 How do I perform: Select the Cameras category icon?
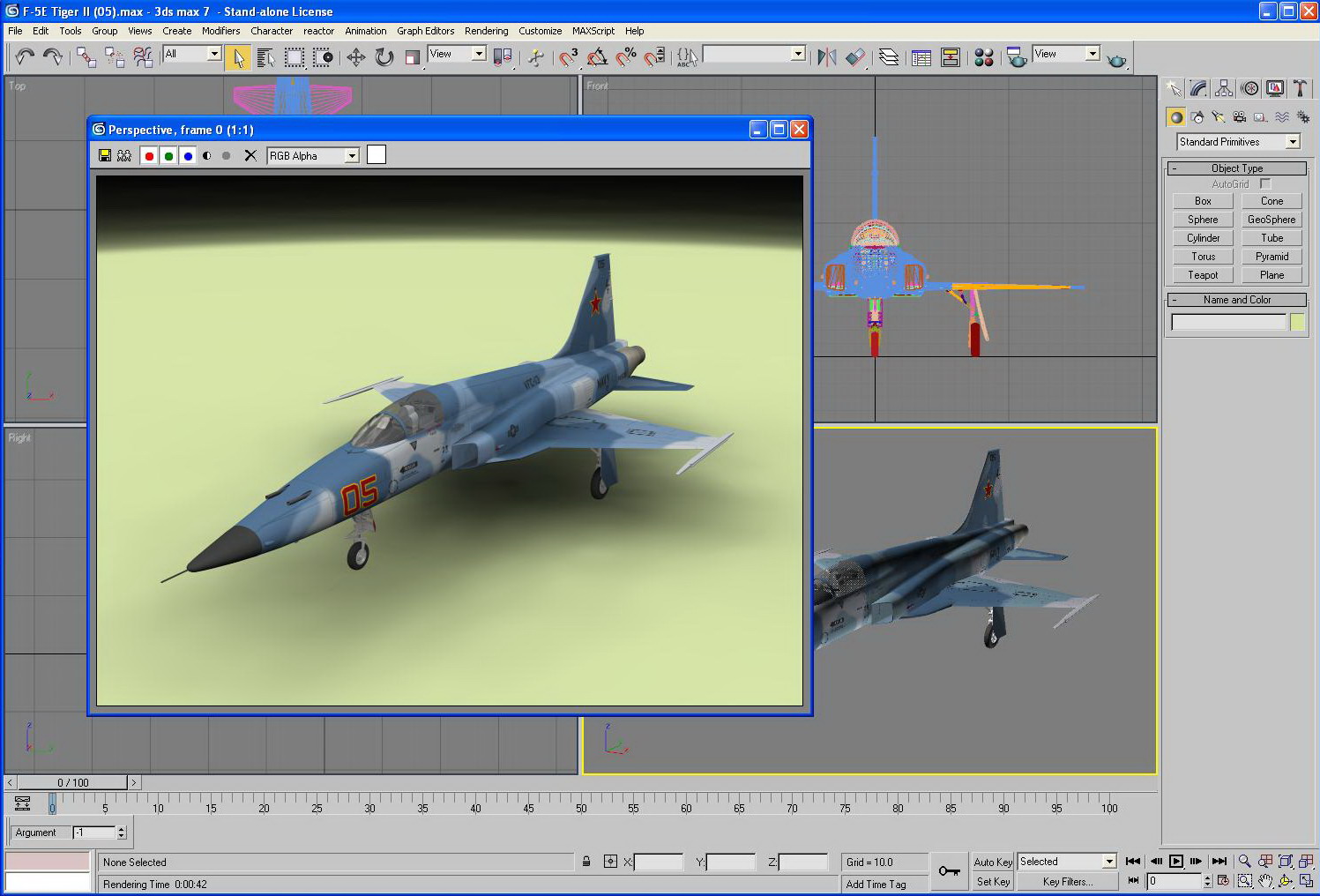click(1240, 116)
